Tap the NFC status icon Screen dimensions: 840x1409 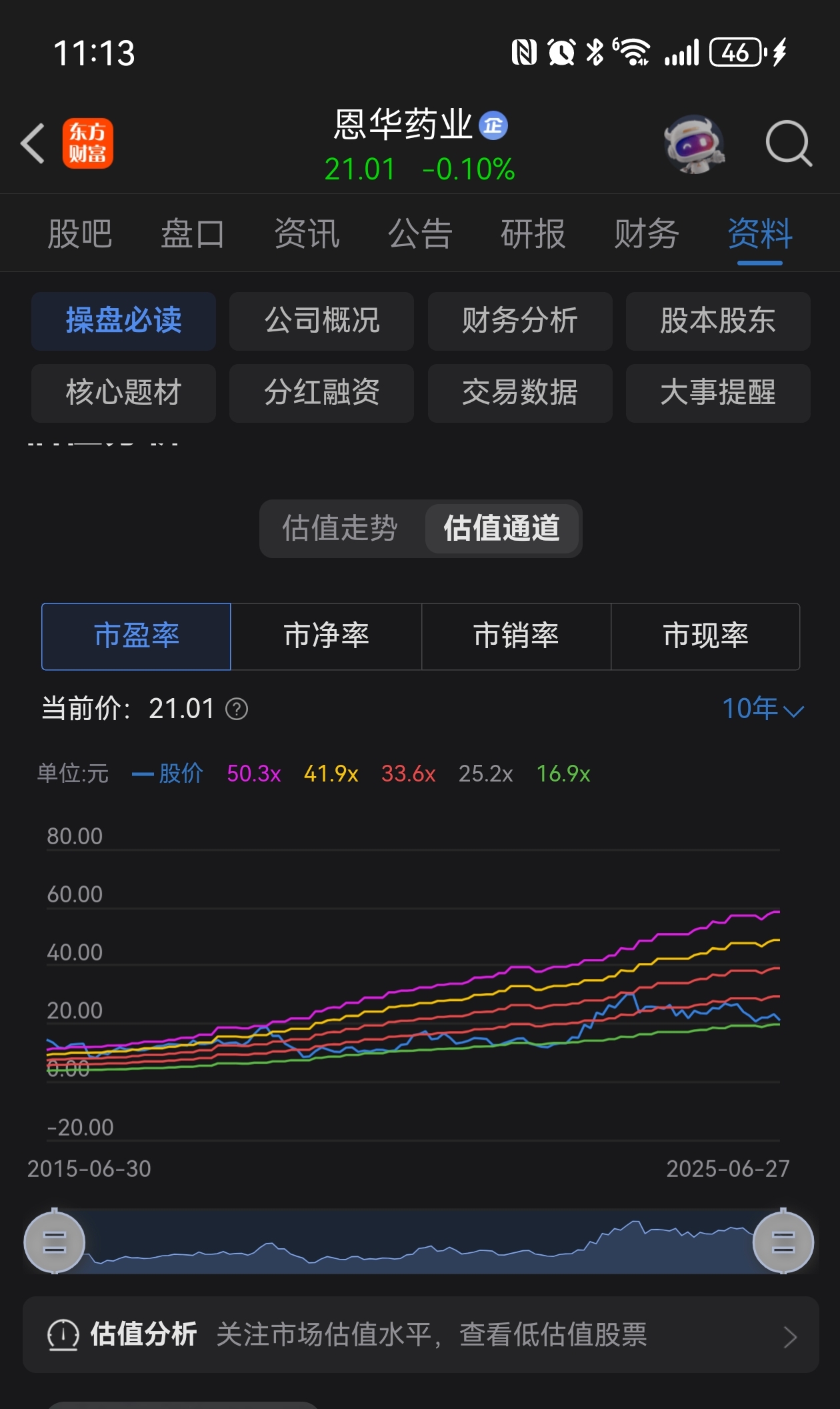tap(524, 52)
